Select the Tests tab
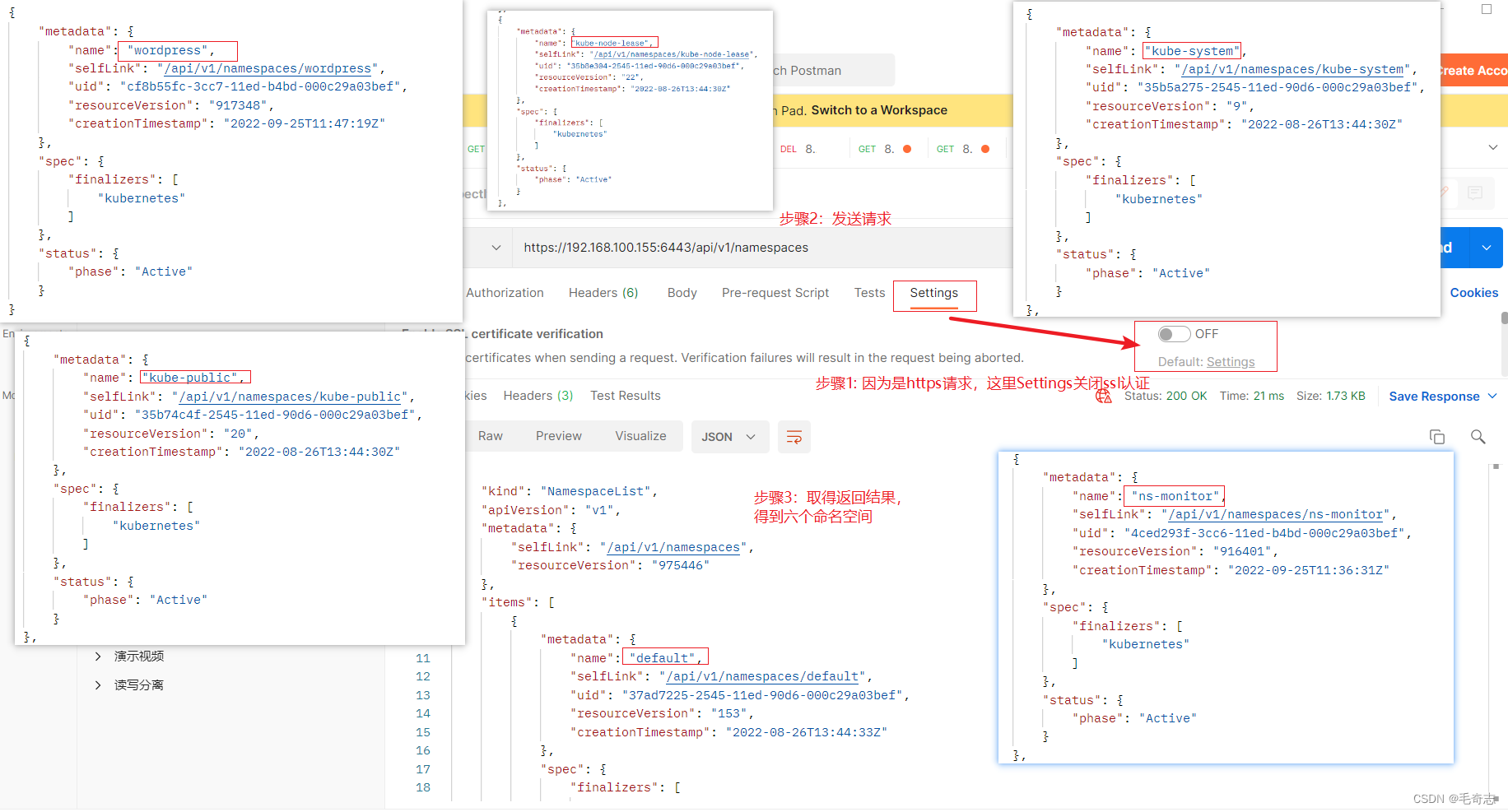 (869, 293)
